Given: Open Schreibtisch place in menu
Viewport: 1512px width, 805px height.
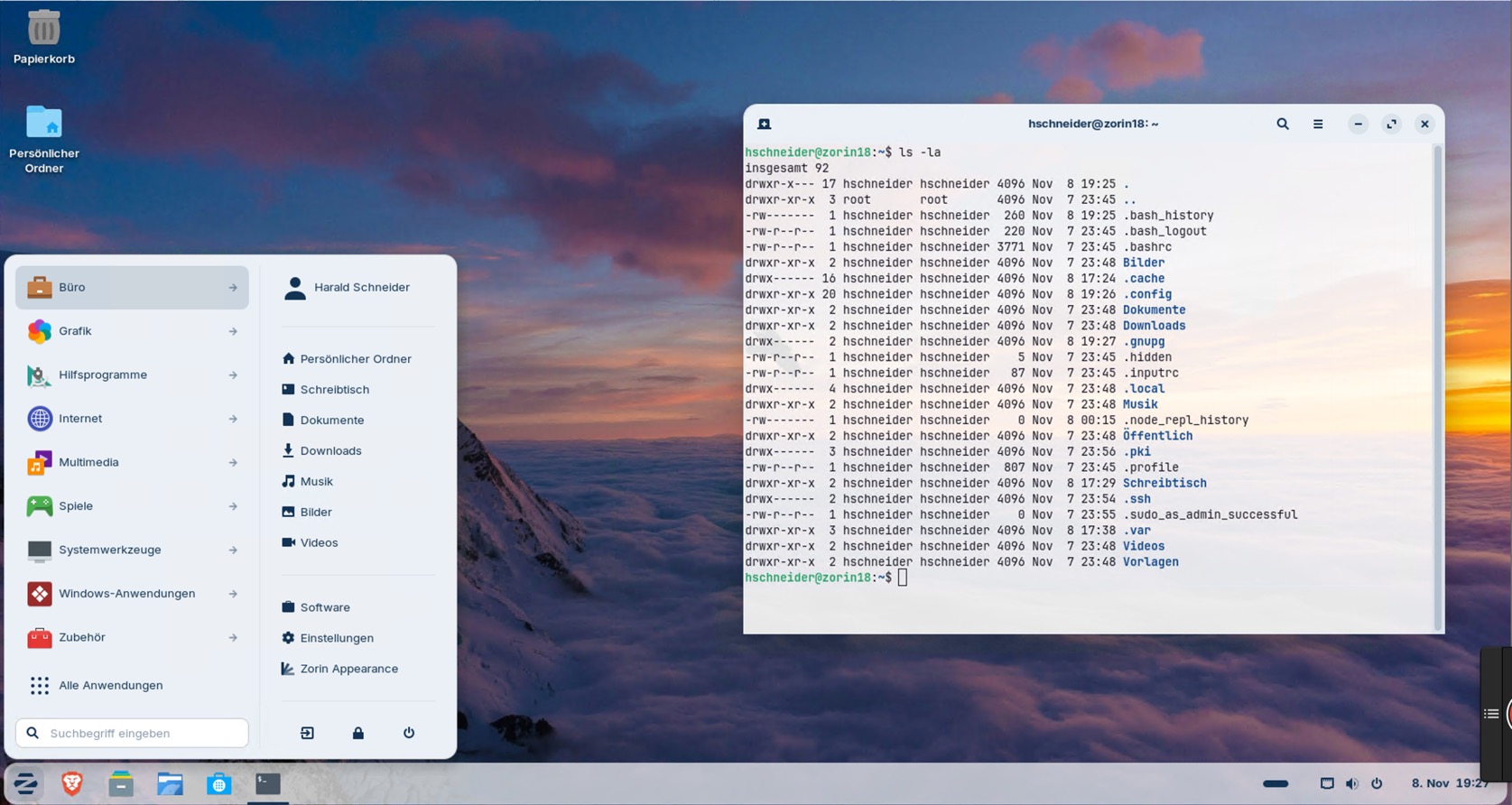Looking at the screenshot, I should pyautogui.click(x=326, y=390).
